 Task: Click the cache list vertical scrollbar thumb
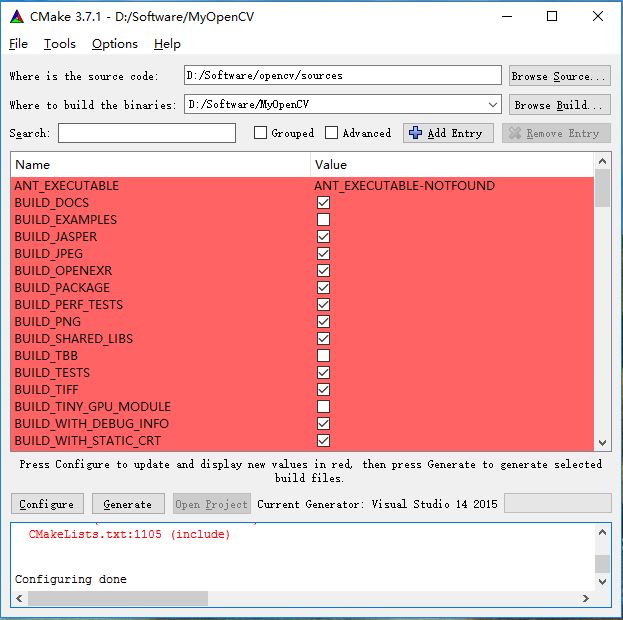click(602, 188)
